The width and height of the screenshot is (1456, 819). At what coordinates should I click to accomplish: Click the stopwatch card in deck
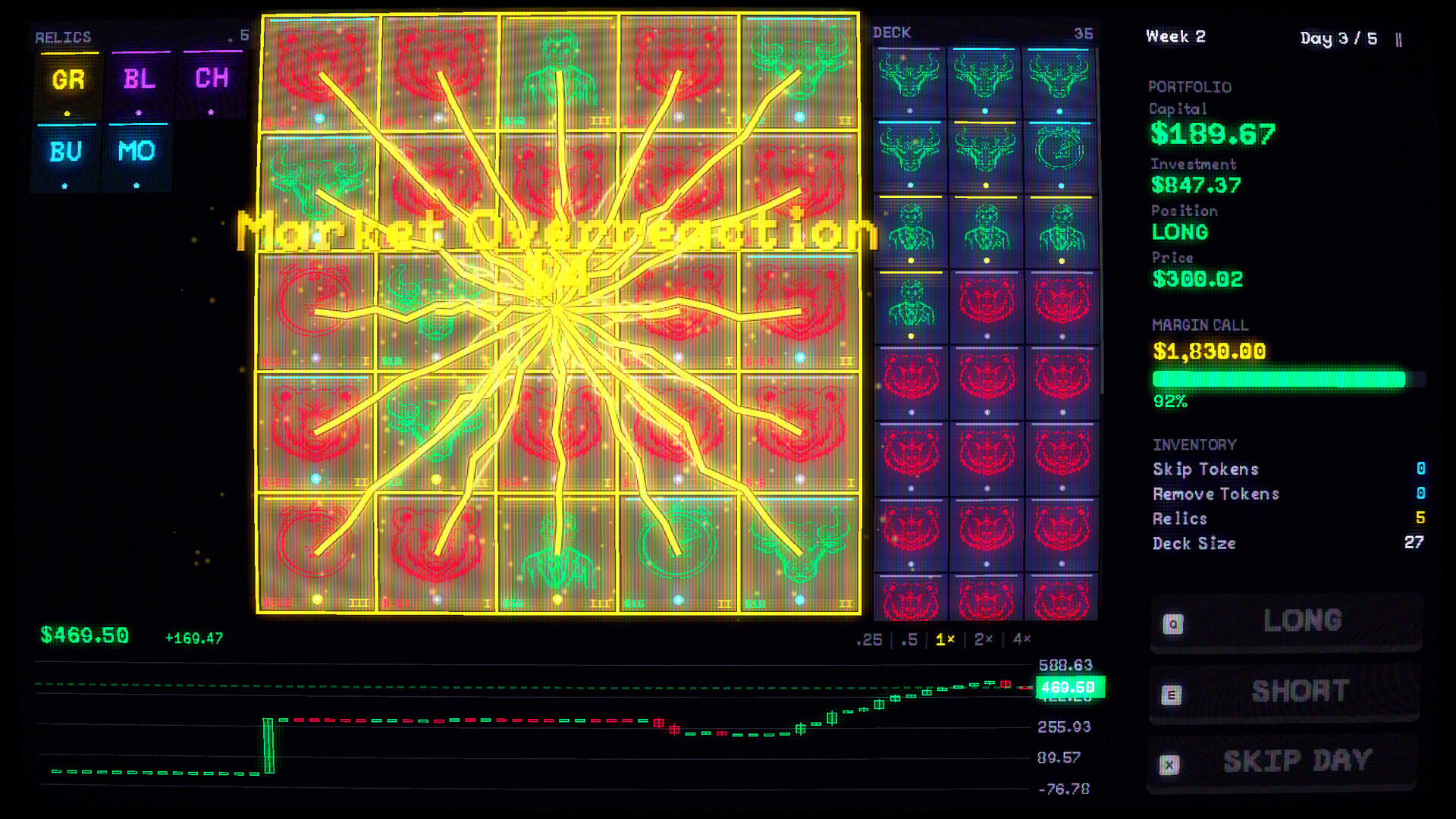(x=1059, y=155)
